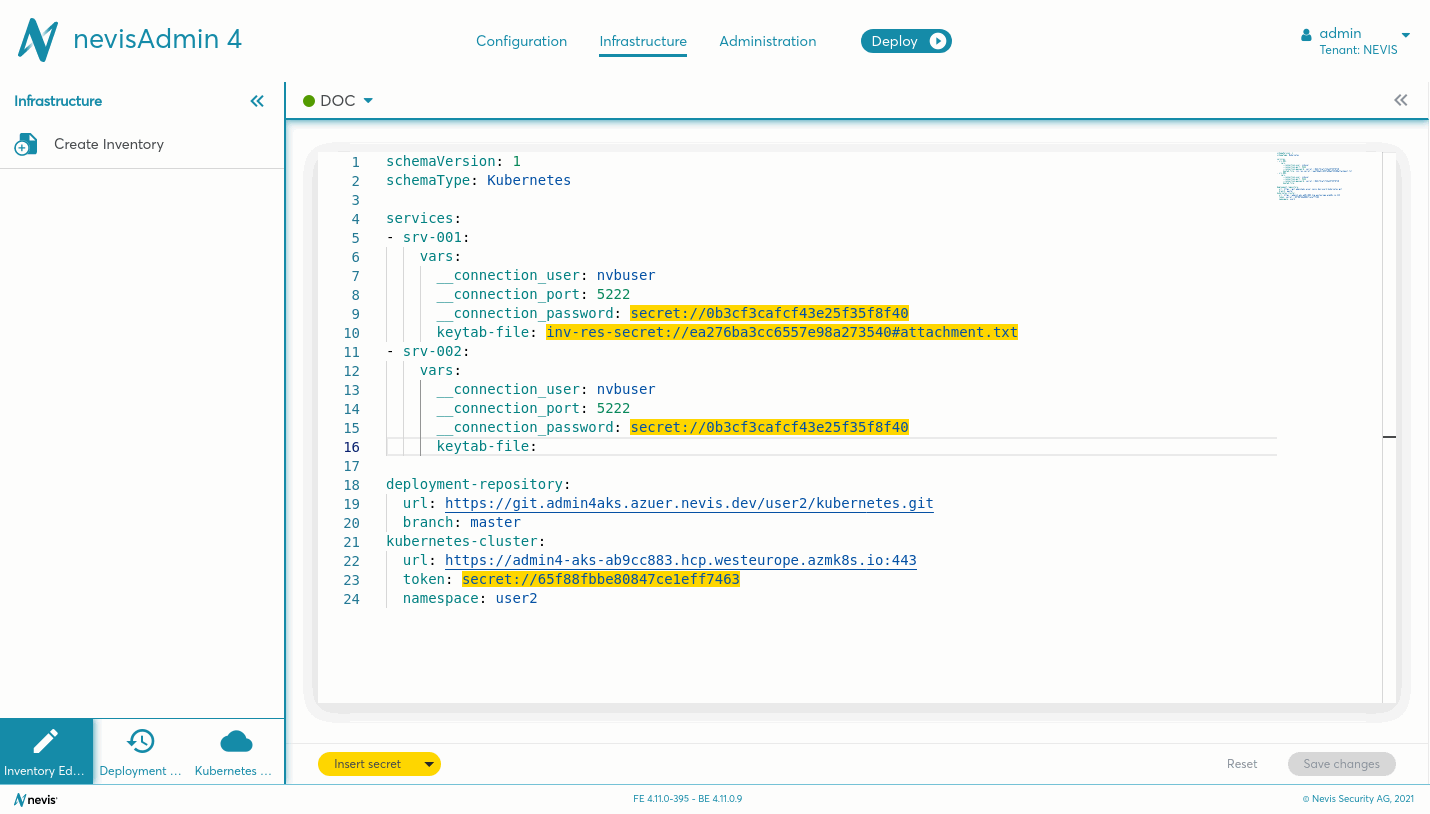The image size is (1430, 814).
Task: Click the admin user profile icon
Action: [1306, 35]
